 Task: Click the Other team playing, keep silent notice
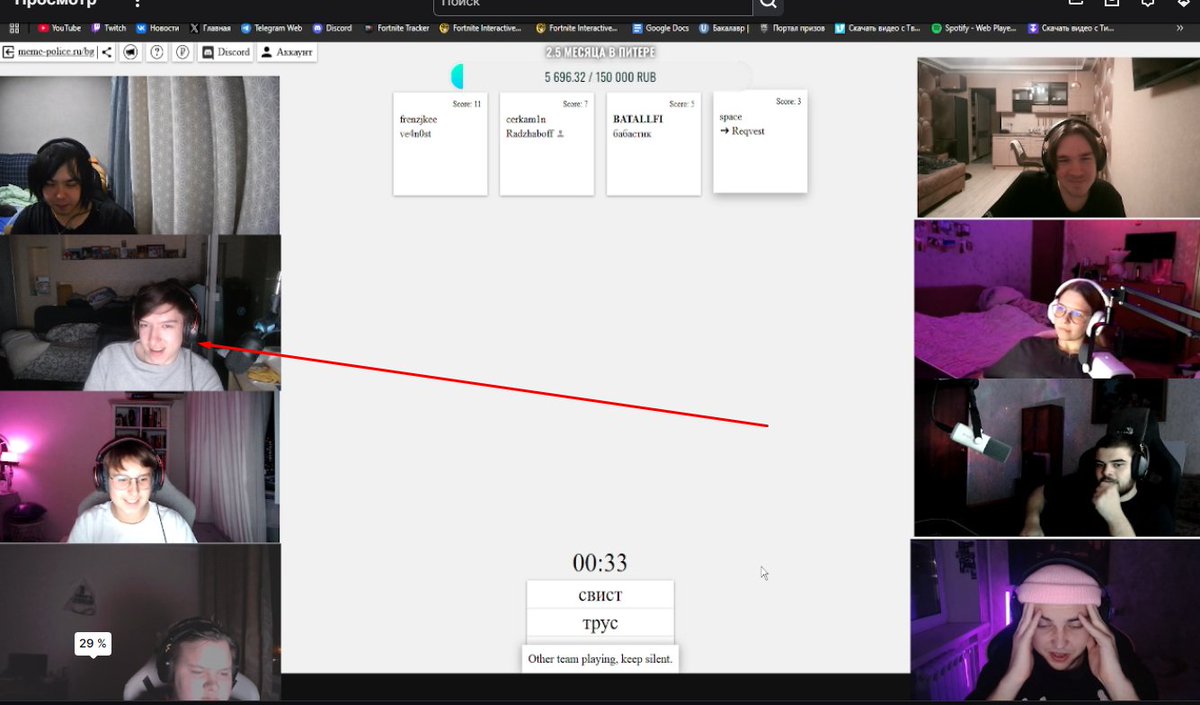coord(600,659)
